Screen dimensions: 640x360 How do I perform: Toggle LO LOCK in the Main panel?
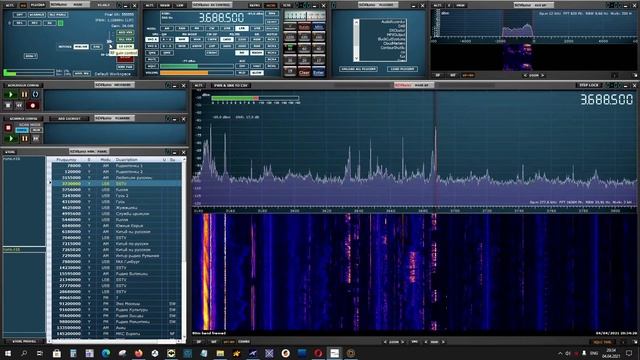pos(125,47)
